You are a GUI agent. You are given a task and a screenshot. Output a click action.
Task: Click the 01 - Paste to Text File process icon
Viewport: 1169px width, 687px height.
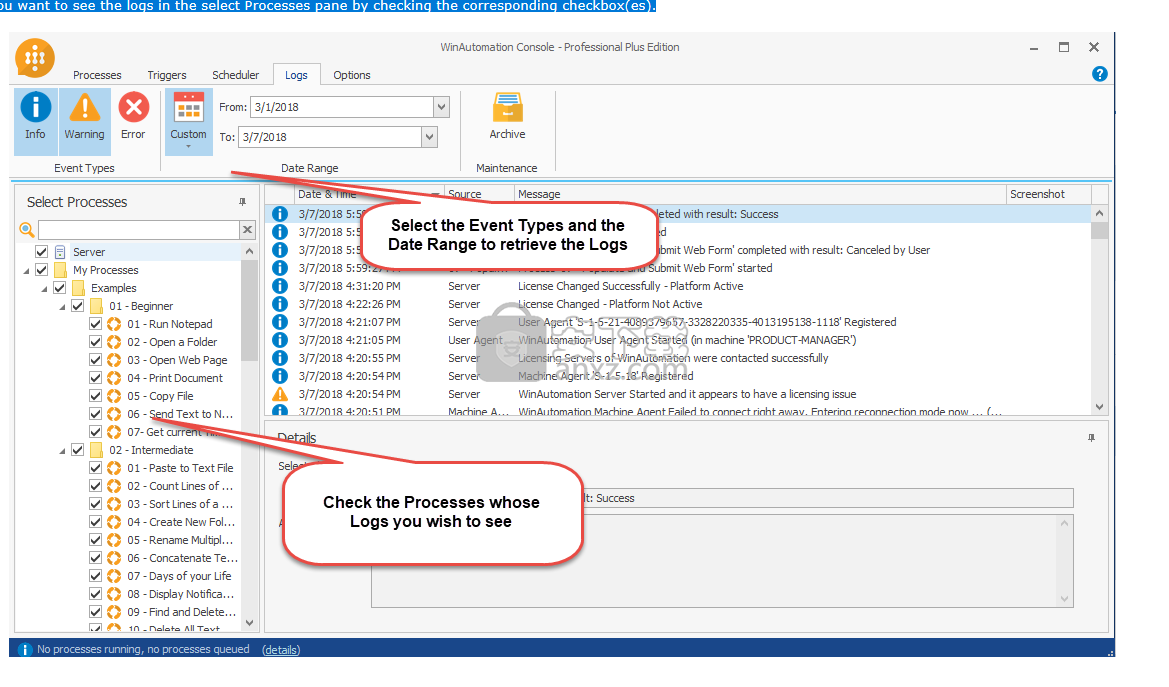click(x=114, y=468)
